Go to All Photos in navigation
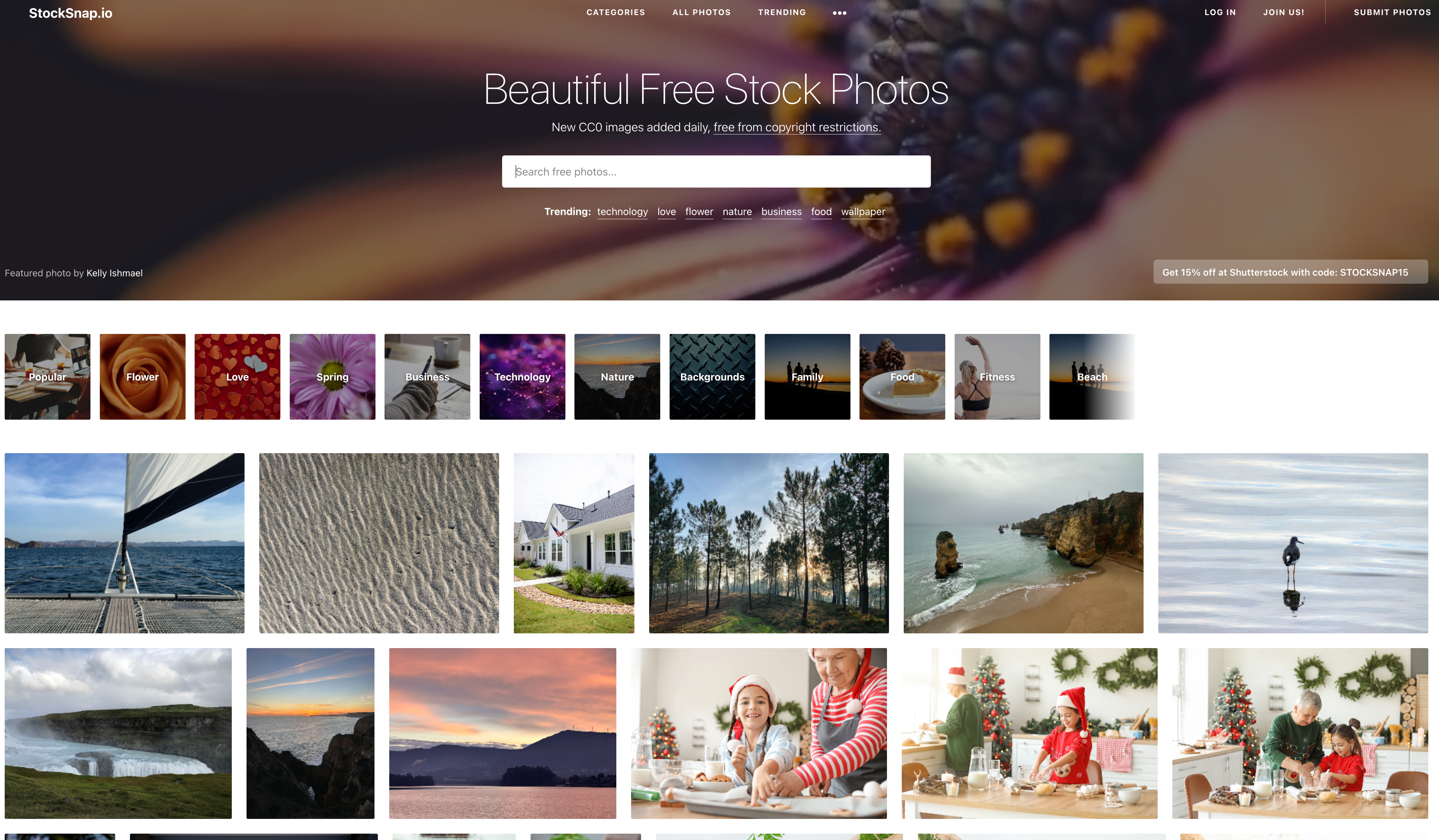The image size is (1439, 840). (701, 12)
